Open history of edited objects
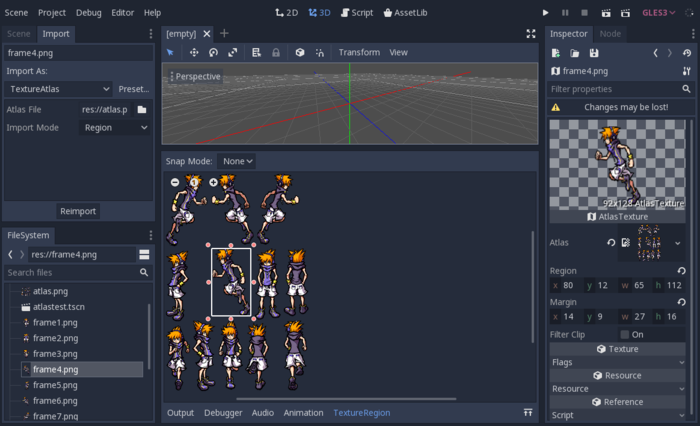Image resolution: width=700 pixels, height=426 pixels. 687,53
